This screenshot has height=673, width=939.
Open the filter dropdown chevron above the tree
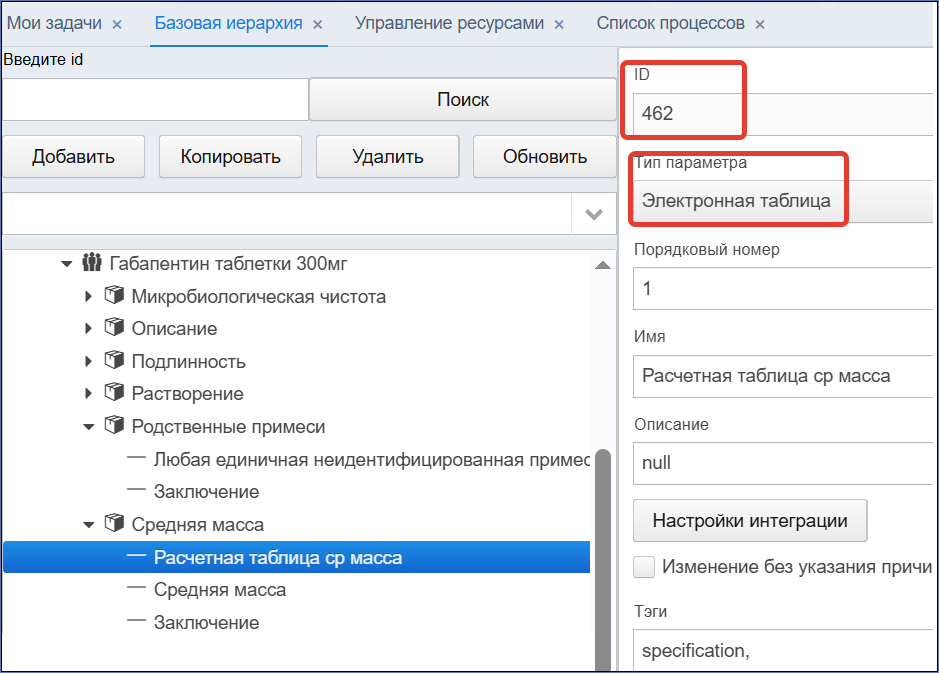[593, 214]
